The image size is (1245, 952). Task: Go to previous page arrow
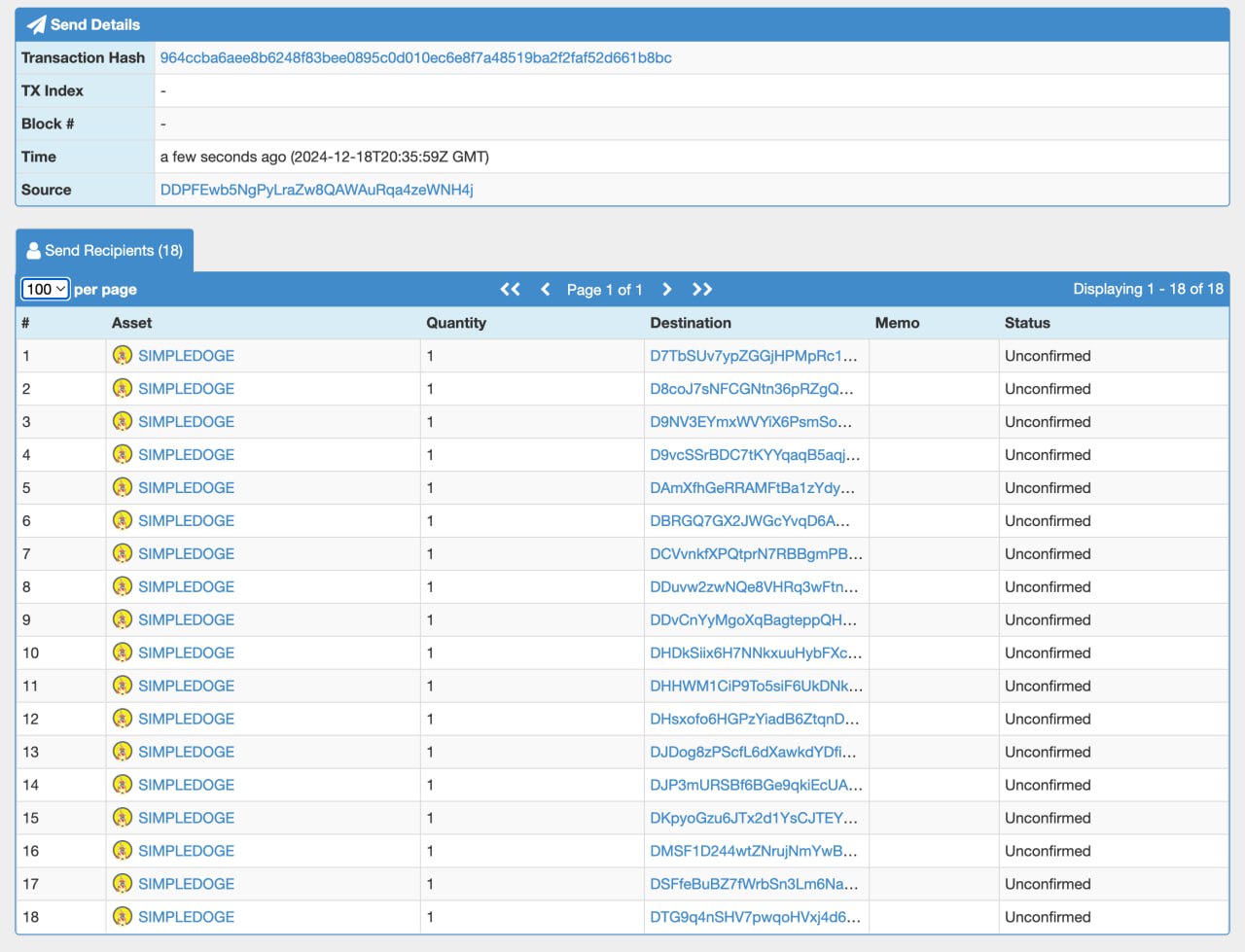click(546, 289)
